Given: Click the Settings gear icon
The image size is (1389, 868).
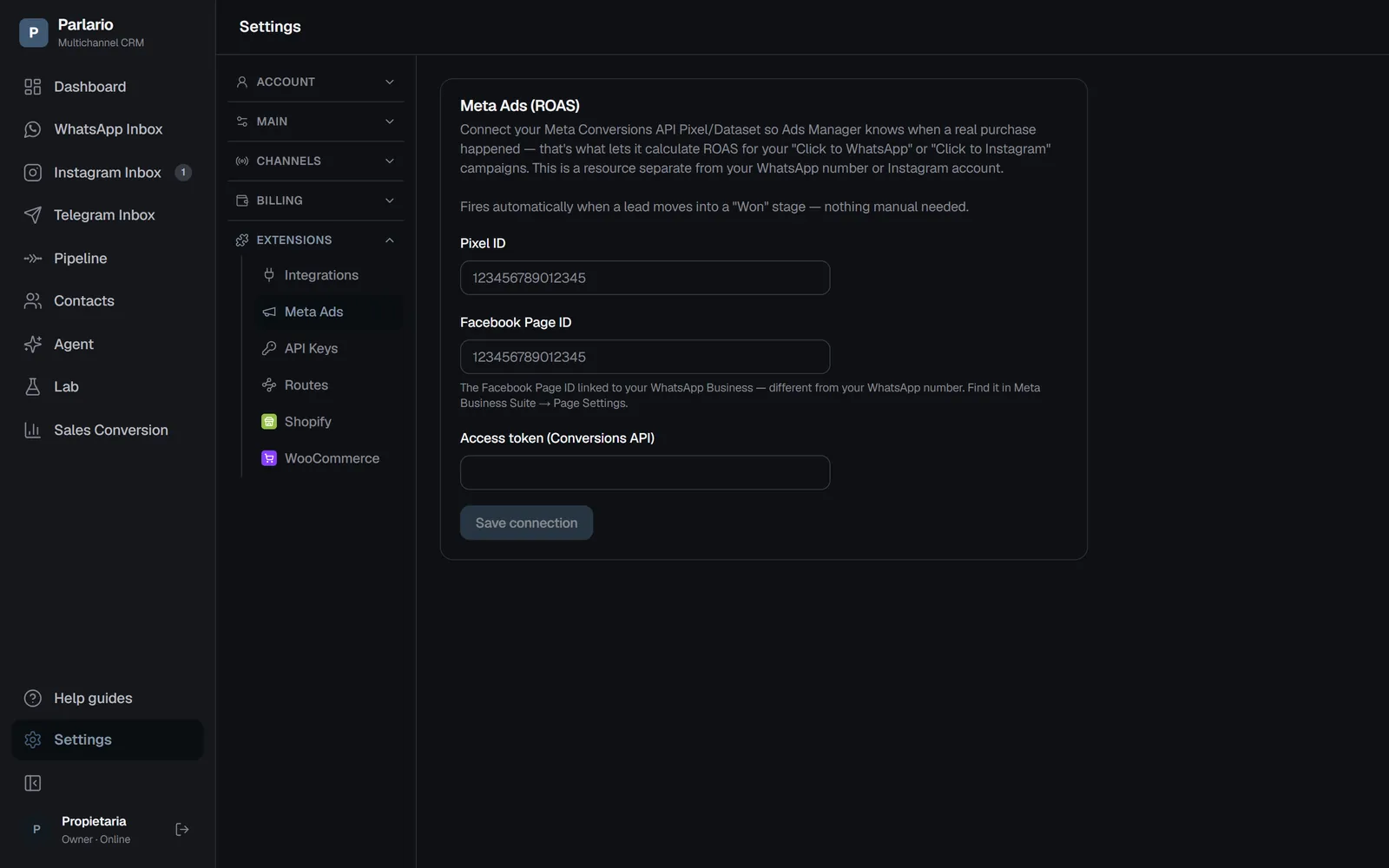Looking at the screenshot, I should tap(33, 740).
